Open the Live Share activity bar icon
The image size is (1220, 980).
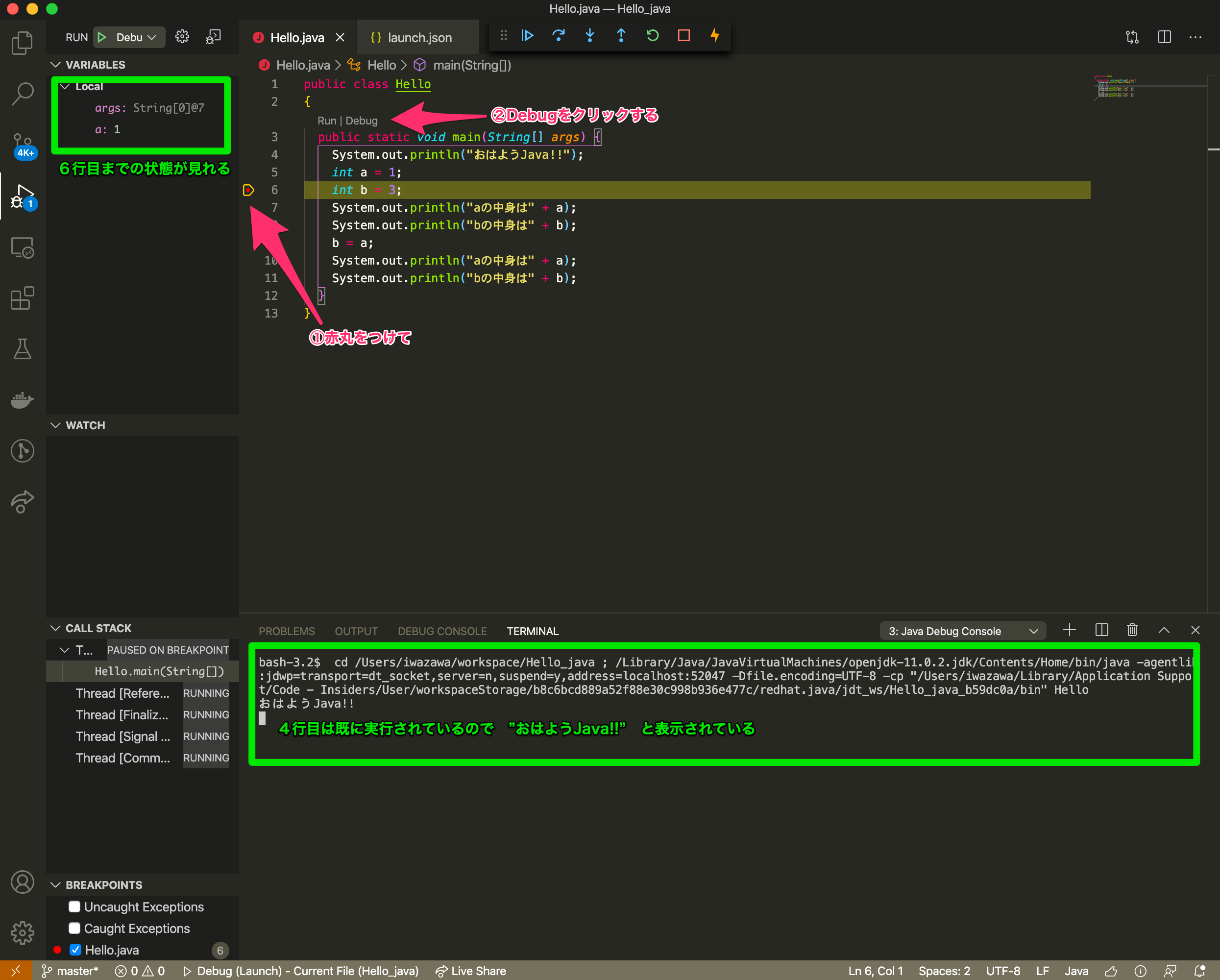pos(22,501)
